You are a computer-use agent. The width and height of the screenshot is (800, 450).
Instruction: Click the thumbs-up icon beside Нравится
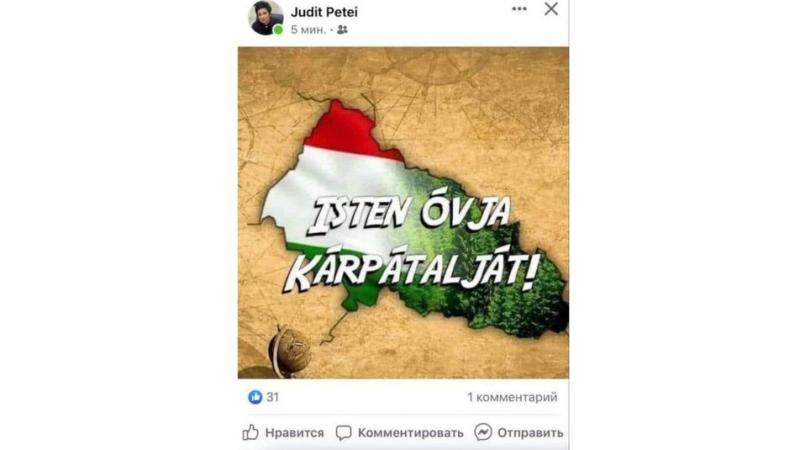pyautogui.click(x=251, y=432)
